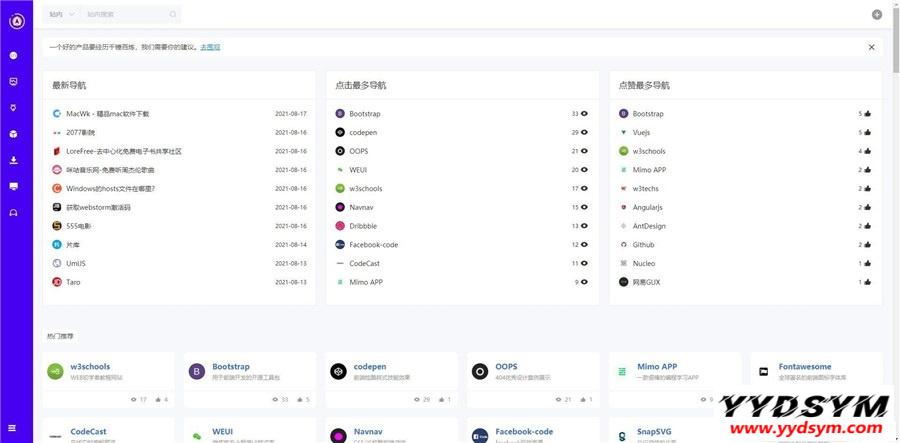Image resolution: width=900 pixels, height=443 pixels.
Task: Click the eye icon beside Bootstrap's 33 views
Action: 584,114
